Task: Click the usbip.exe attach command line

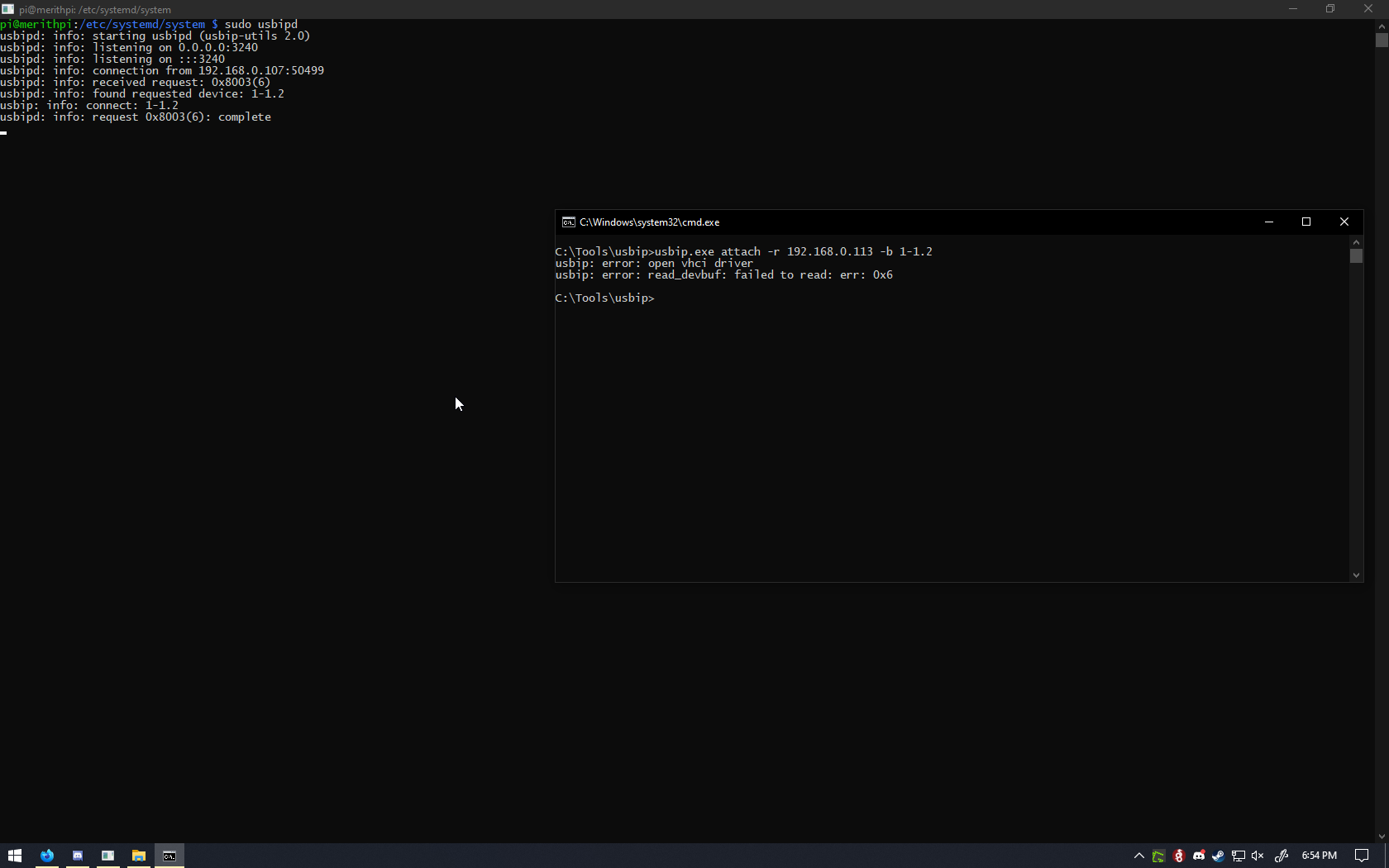Action: coord(744,251)
